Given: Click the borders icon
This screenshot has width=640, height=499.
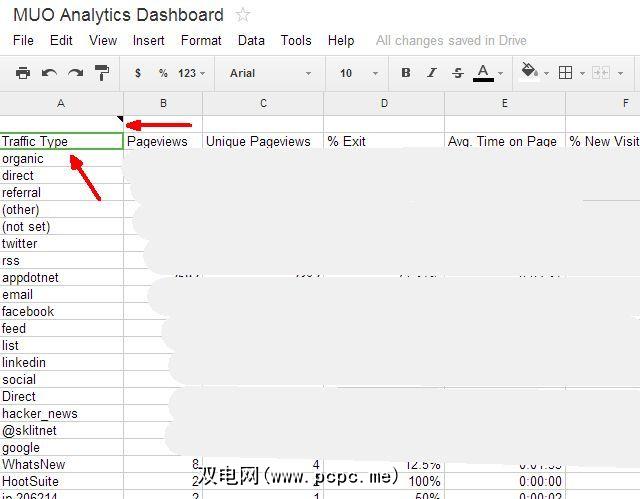Looking at the screenshot, I should click(x=565, y=73).
